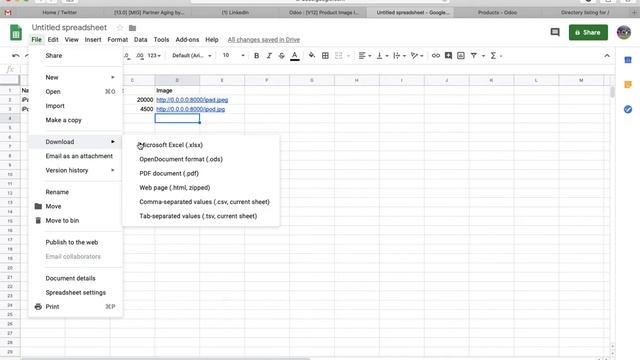
Task: Toggle italic formatting
Action: coord(269,56)
